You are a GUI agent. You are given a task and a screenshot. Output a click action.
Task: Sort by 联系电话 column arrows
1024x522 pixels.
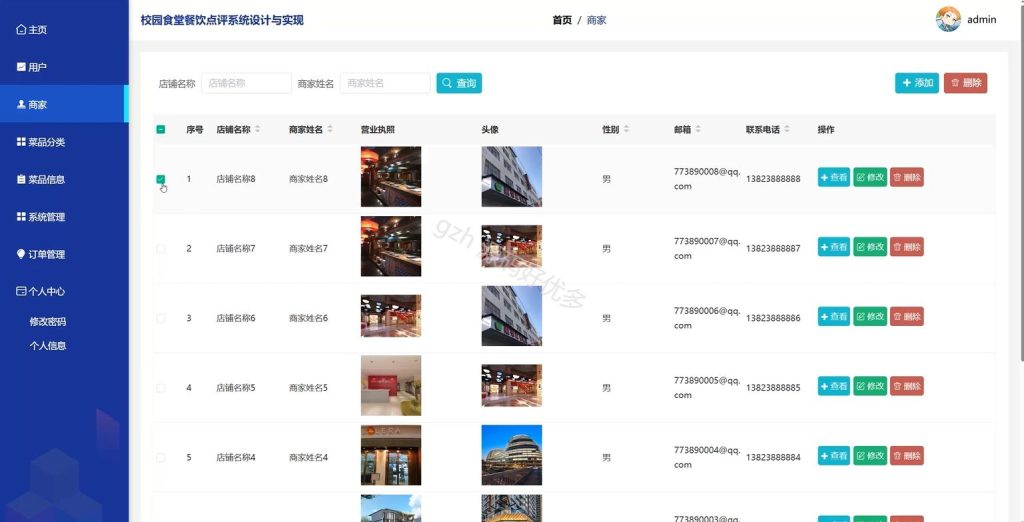(x=787, y=129)
